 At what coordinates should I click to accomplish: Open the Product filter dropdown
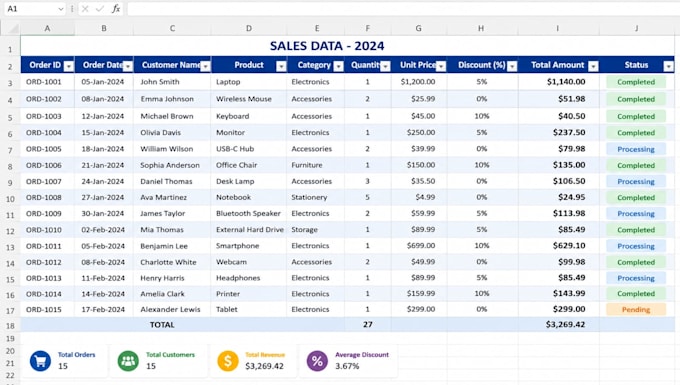point(281,66)
